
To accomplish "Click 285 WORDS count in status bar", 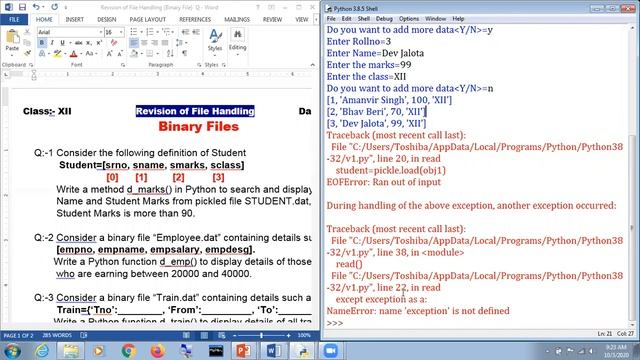I will [x=57, y=336].
